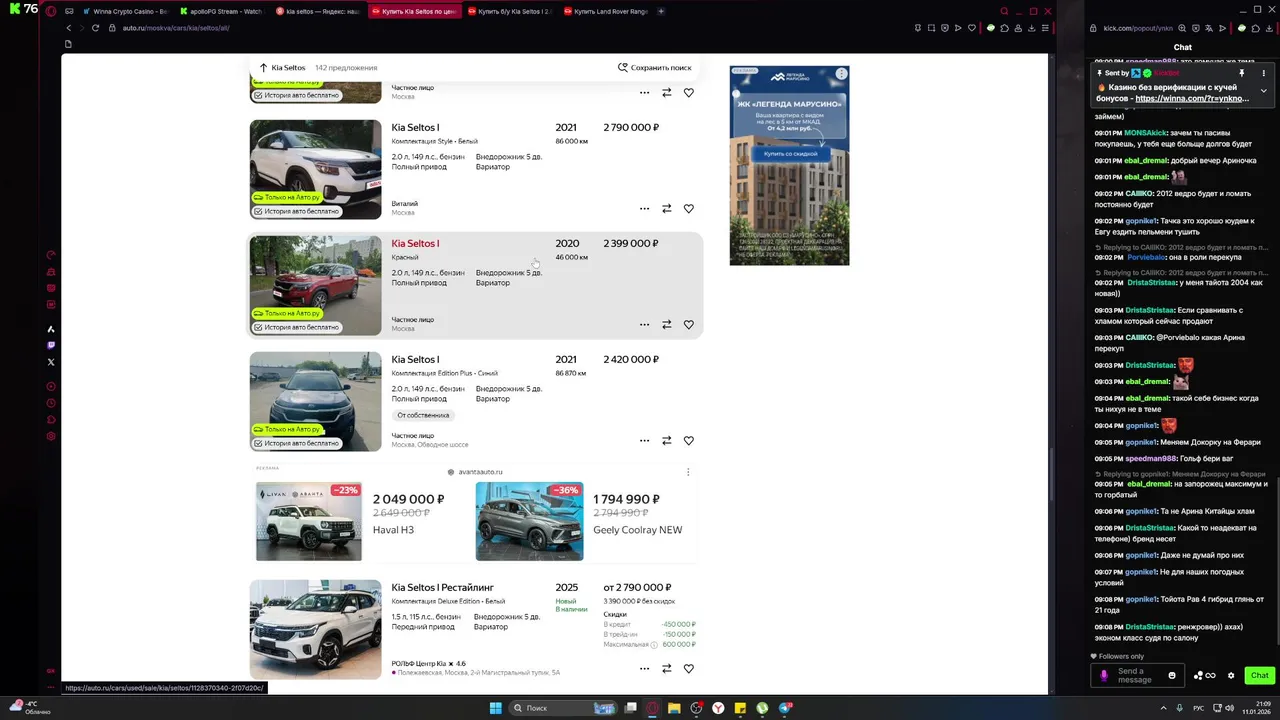Open Kick chat settings gear
1280x720 pixels.
pos(1231,675)
